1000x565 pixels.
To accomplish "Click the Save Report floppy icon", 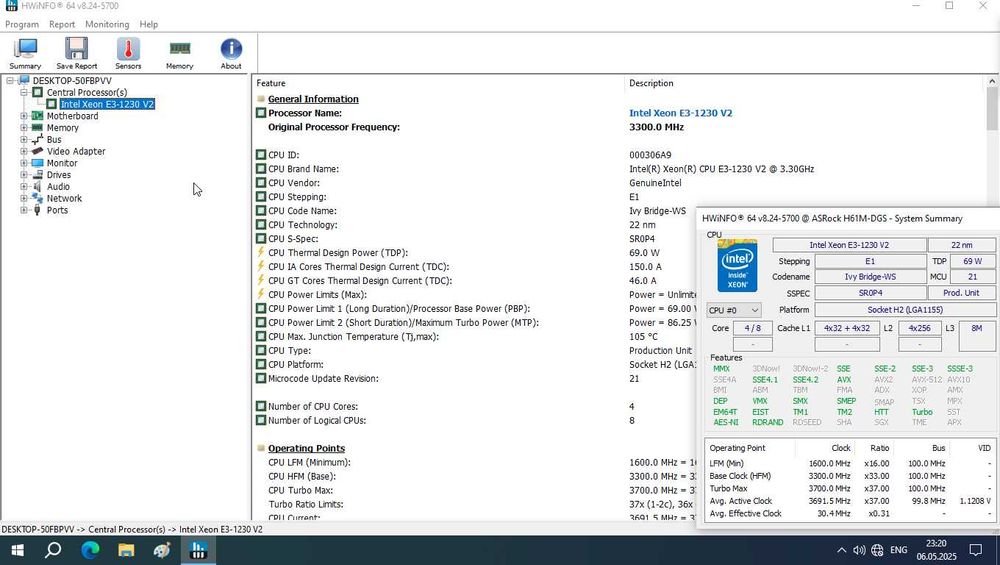I will tap(77, 53).
